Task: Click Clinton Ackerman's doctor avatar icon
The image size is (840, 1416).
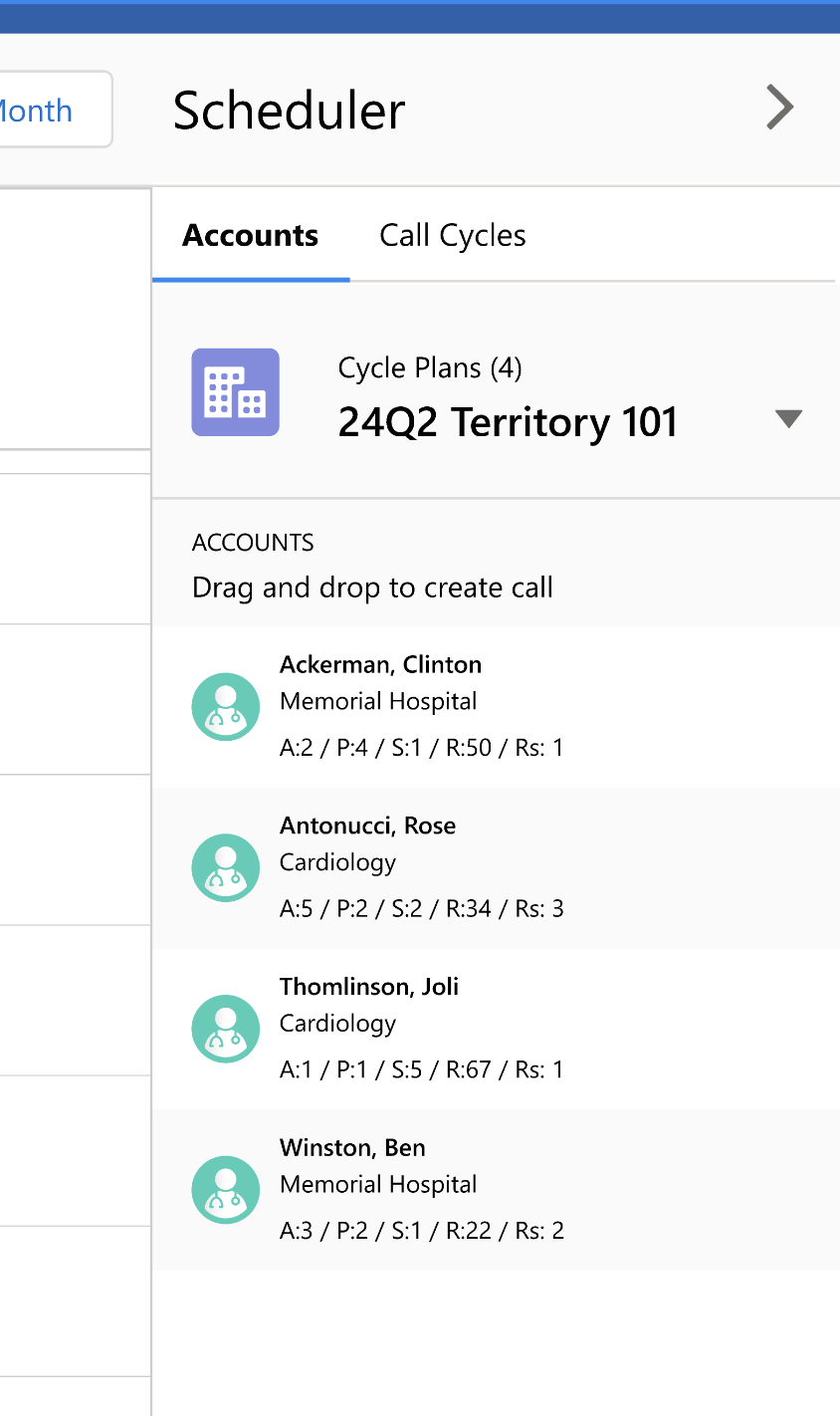Action: click(x=226, y=706)
